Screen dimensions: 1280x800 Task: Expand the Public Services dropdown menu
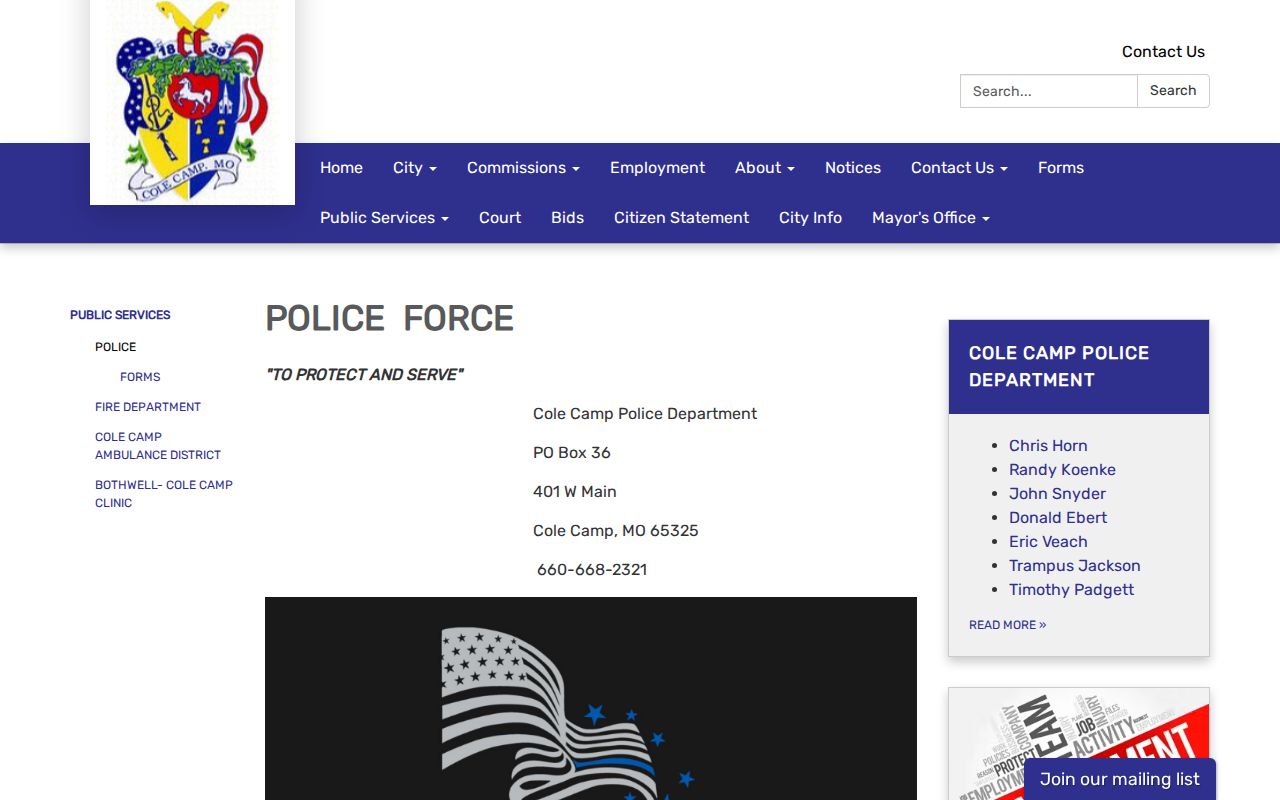tap(384, 218)
